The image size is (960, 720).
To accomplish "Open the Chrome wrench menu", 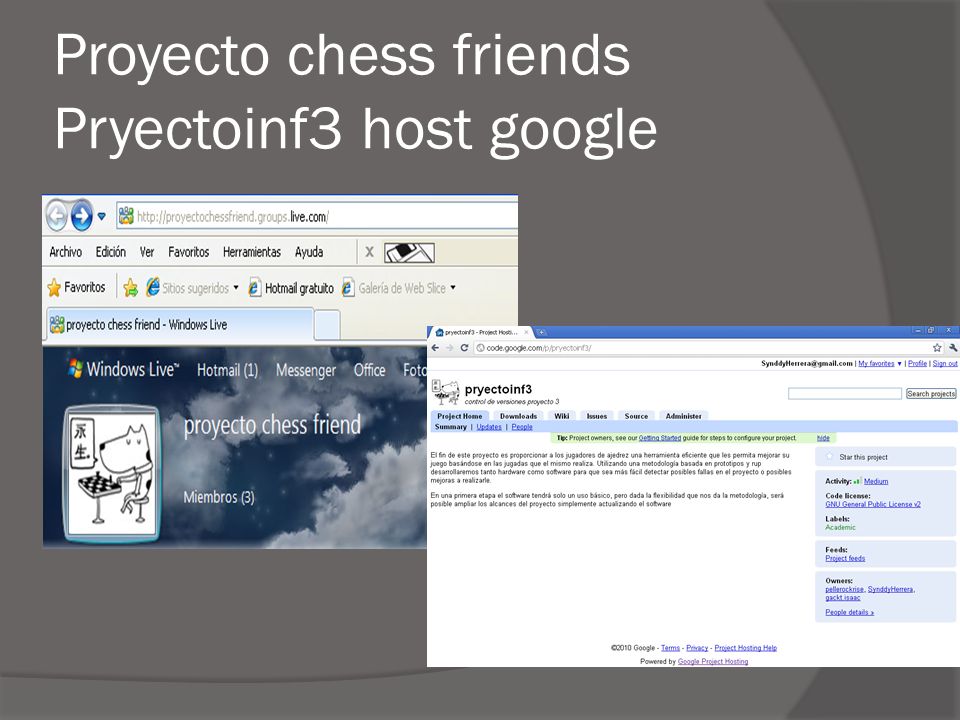I will (x=953, y=348).
